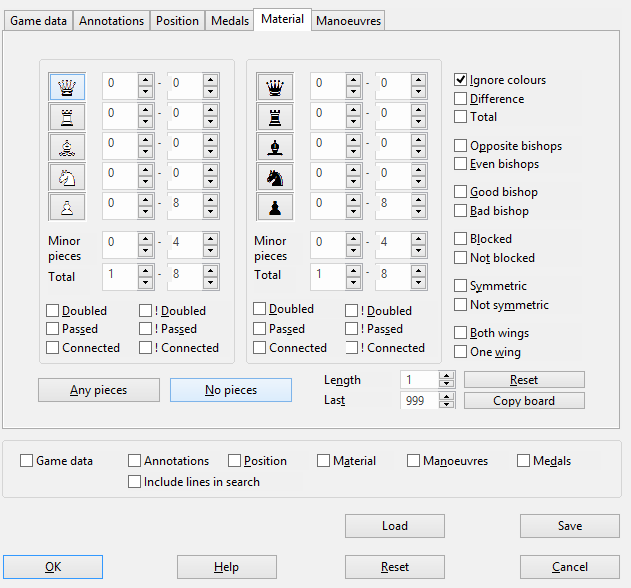Image resolution: width=631 pixels, height=588 pixels.
Task: Click the Save button
Action: tap(570, 526)
